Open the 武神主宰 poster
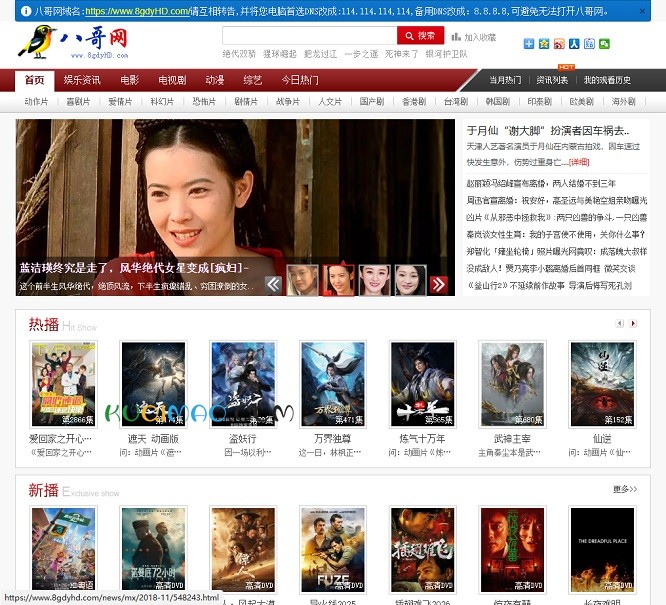Viewport: 666px width, 605px height. click(512, 384)
